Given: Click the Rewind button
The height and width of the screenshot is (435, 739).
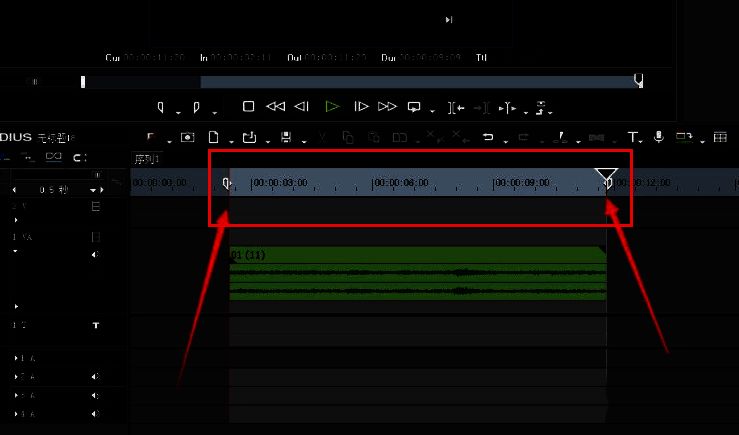Looking at the screenshot, I should [x=275, y=106].
